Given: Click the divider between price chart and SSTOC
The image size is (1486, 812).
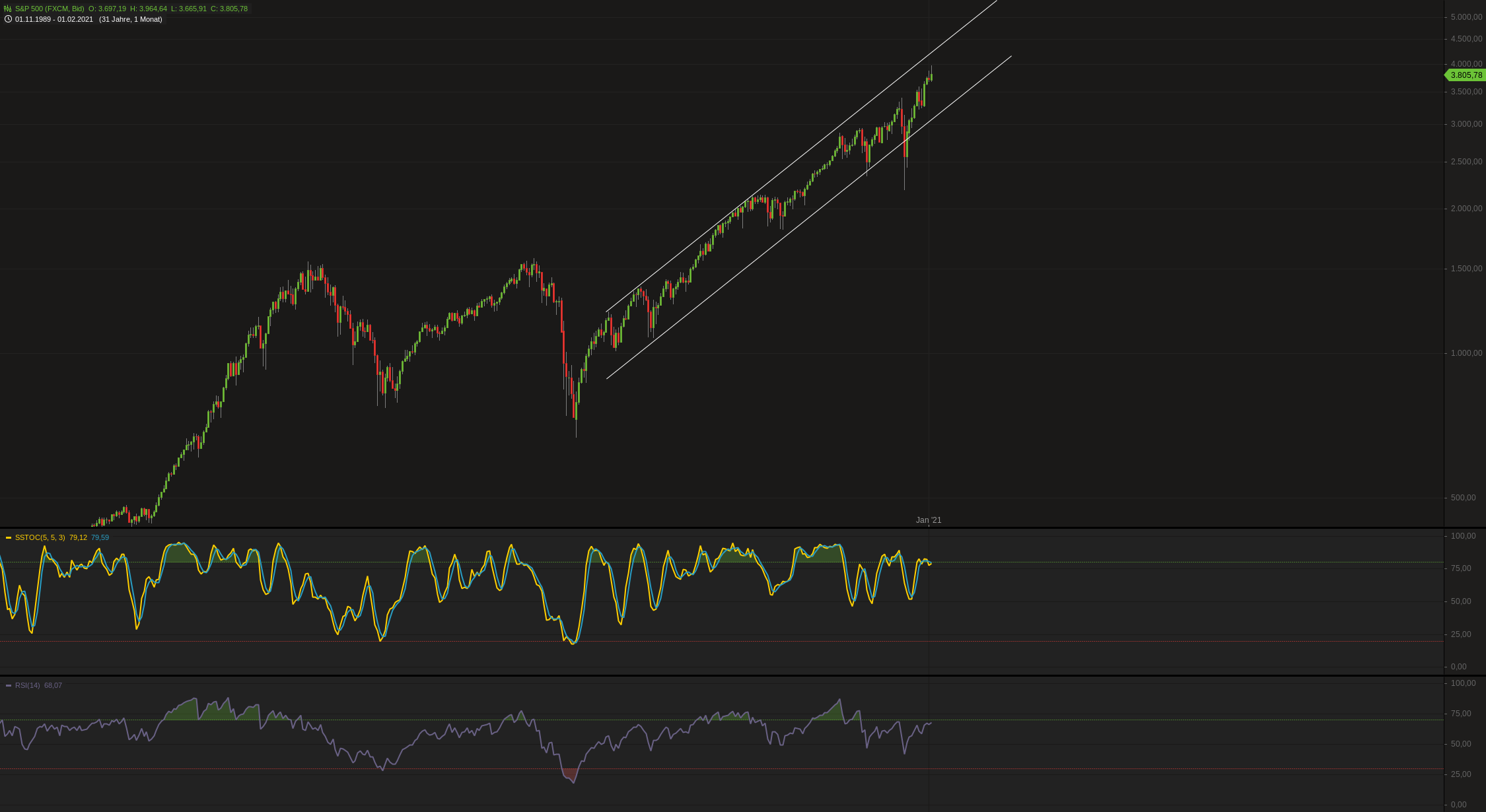Looking at the screenshot, I should point(660,527).
